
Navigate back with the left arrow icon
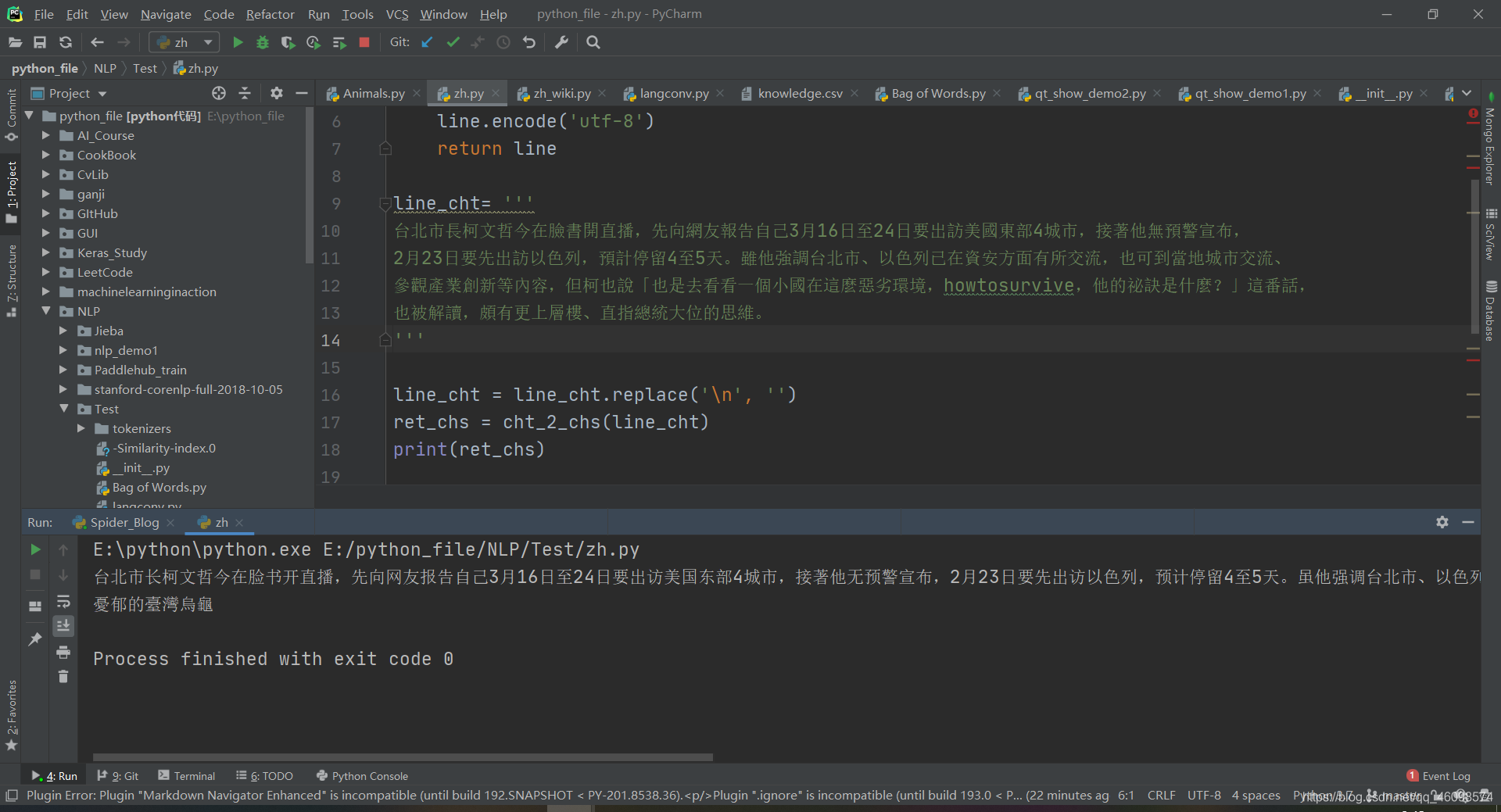pos(97,42)
